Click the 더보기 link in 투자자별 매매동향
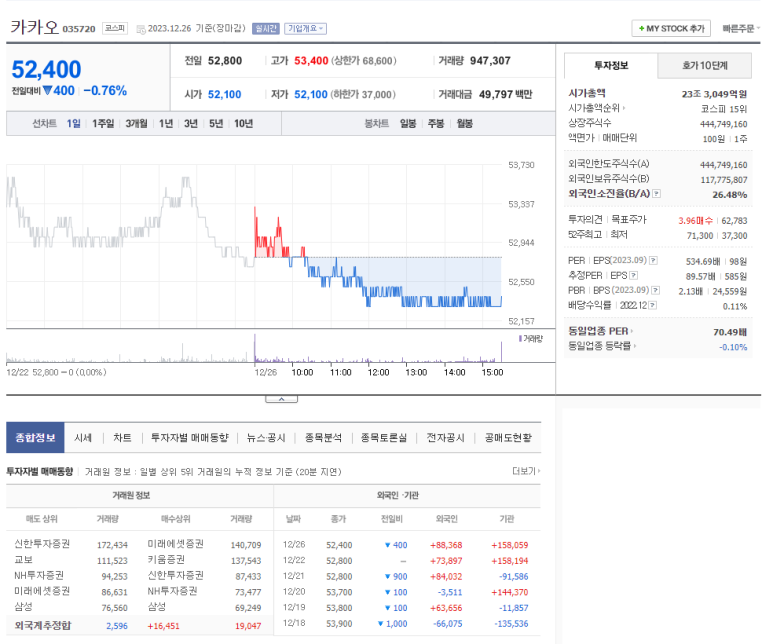Viewport: 773px width, 644px height. [526, 471]
